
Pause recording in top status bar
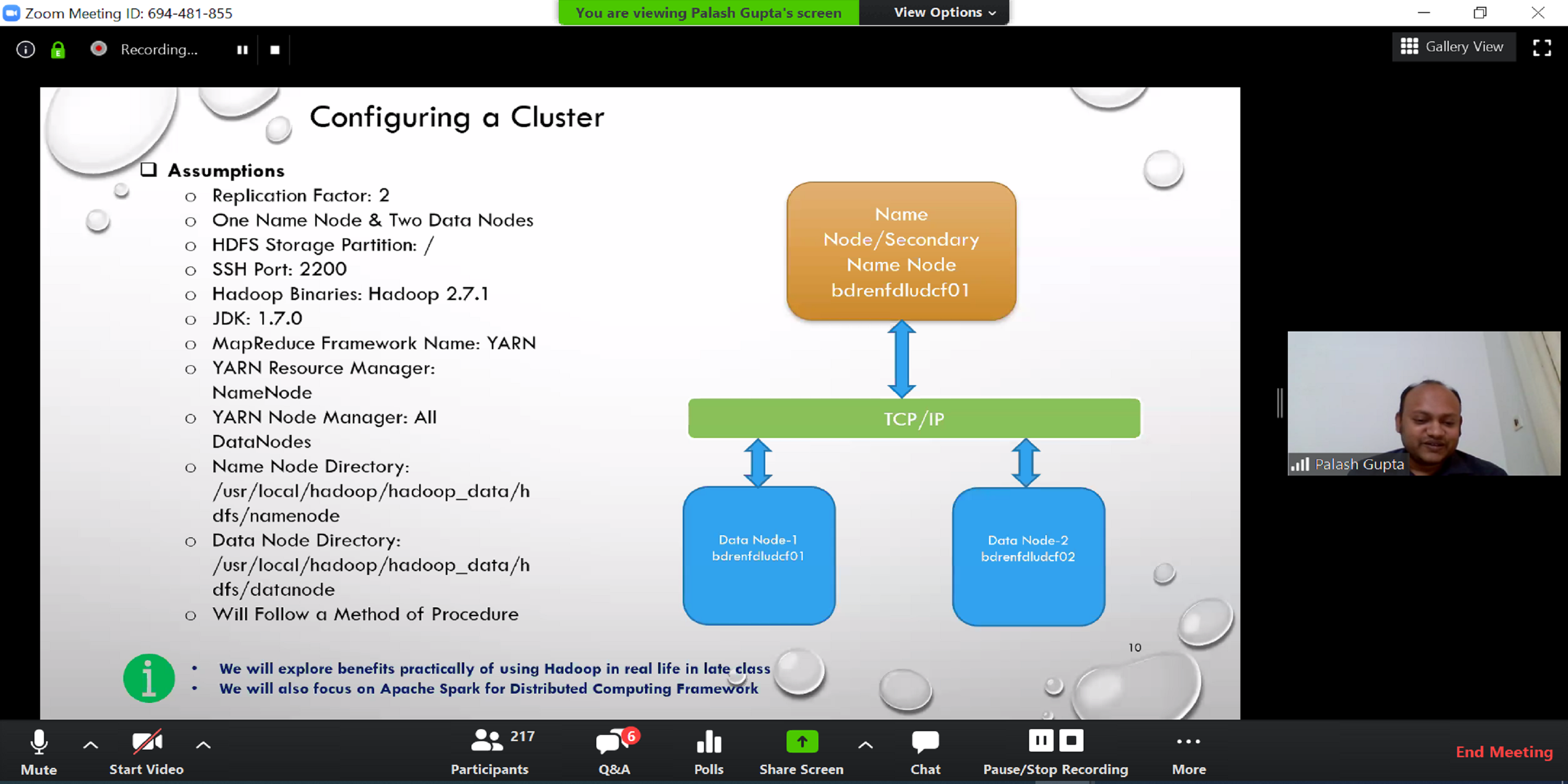click(x=243, y=50)
